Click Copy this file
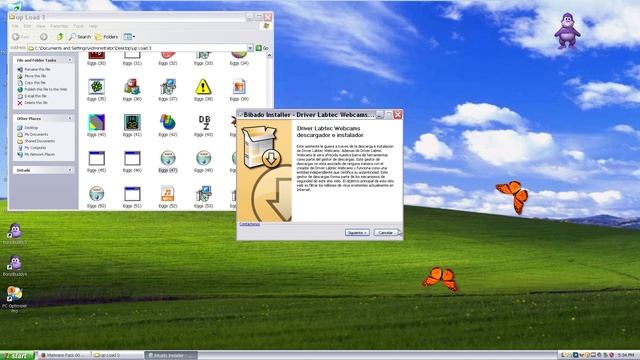This screenshot has height=360, width=640. tap(32, 82)
